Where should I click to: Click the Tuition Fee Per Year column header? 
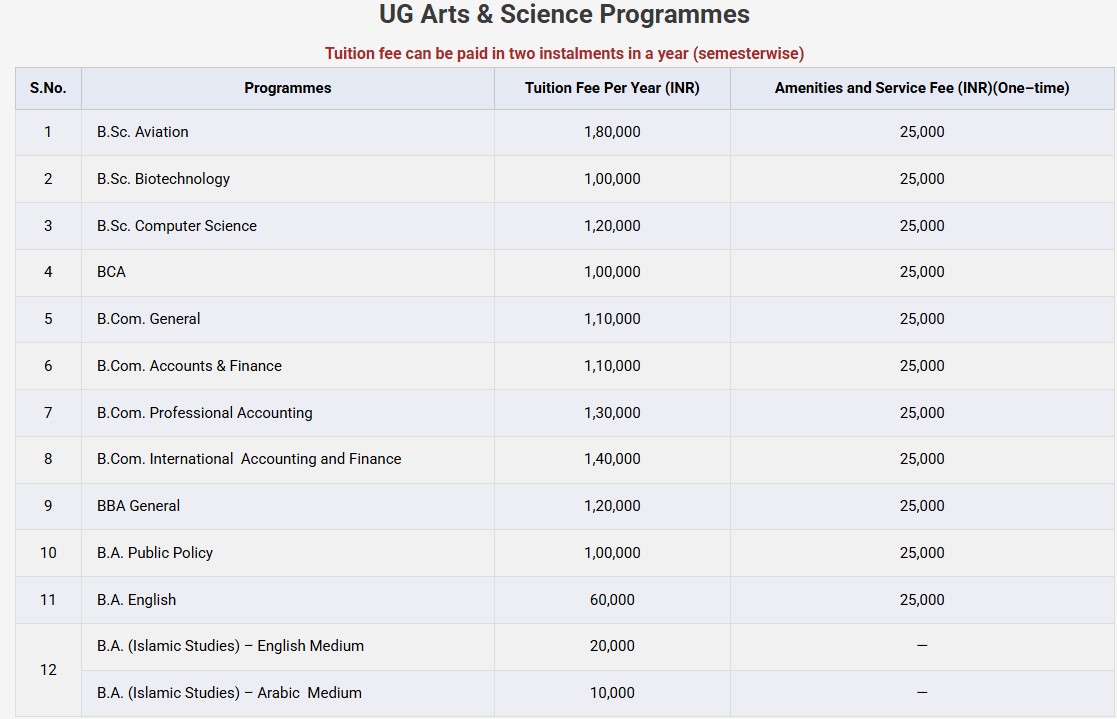pos(612,88)
